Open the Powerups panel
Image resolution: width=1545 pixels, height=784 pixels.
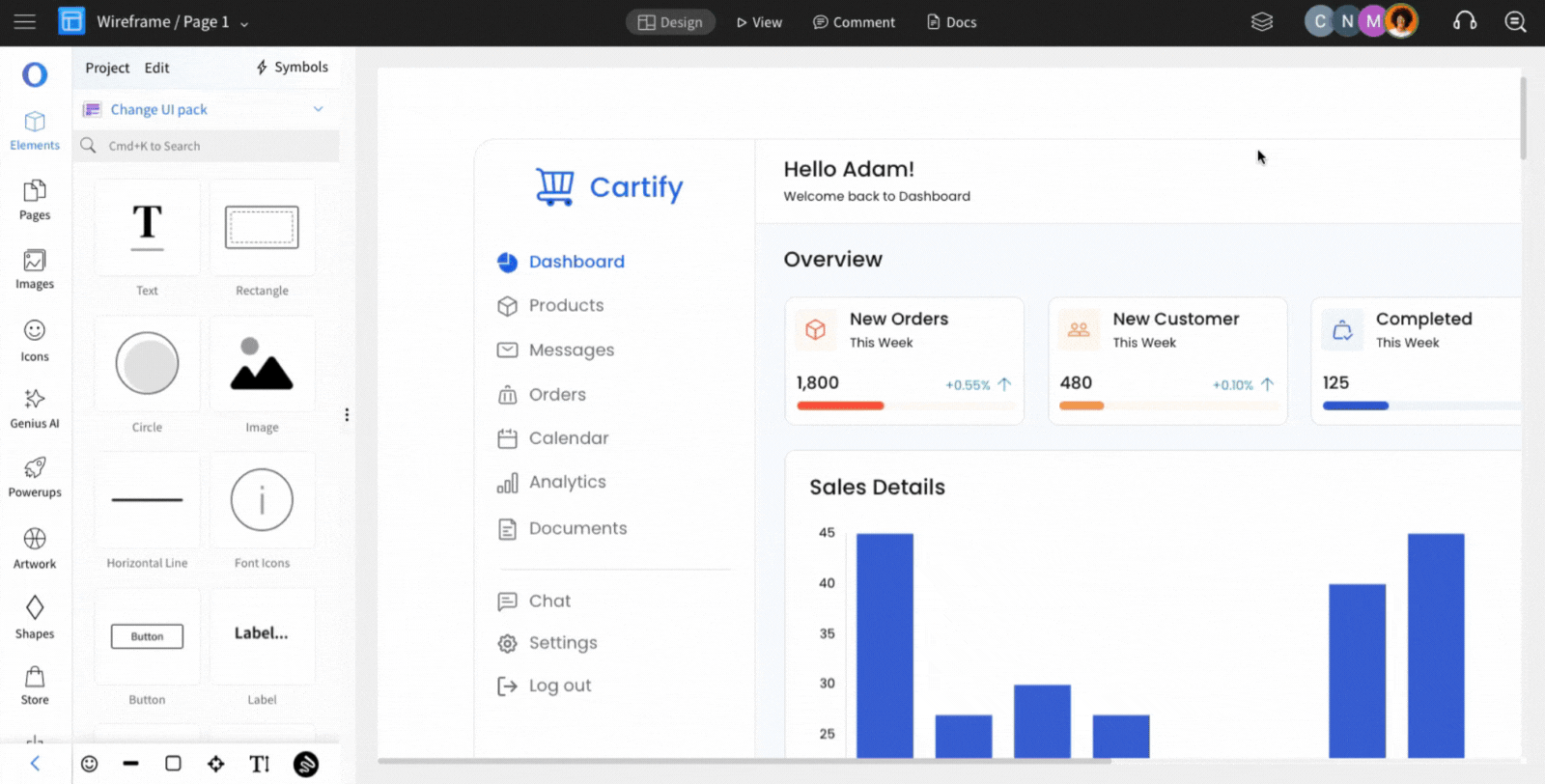[35, 478]
